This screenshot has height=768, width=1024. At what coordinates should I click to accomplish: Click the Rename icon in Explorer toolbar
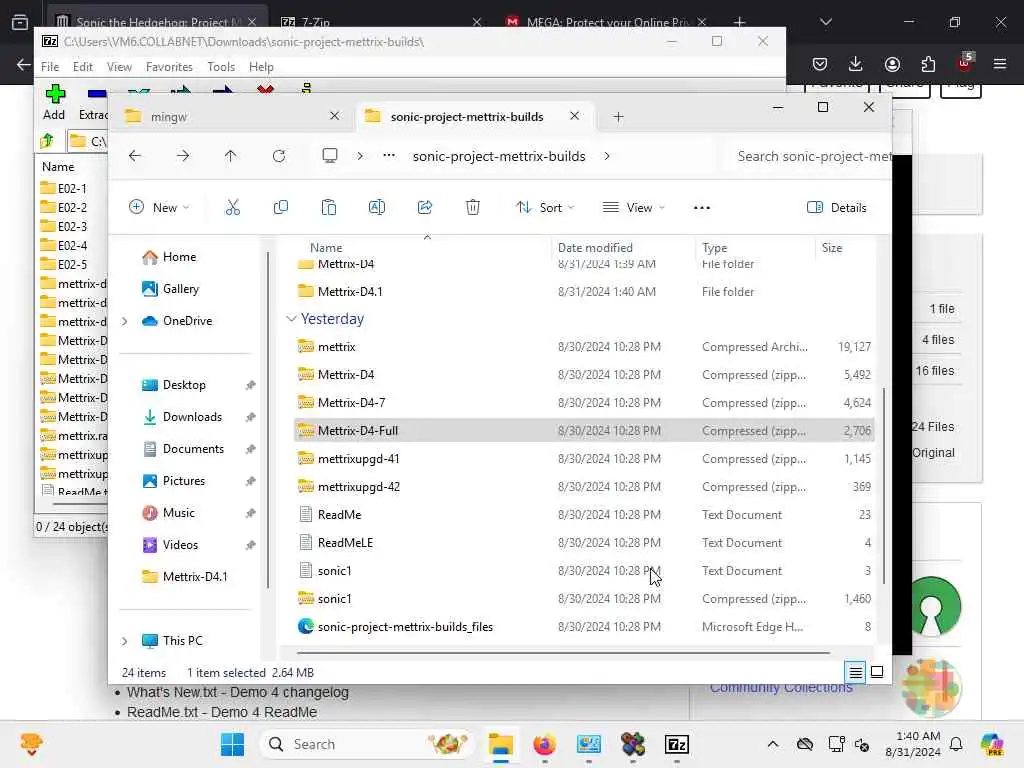(377, 208)
